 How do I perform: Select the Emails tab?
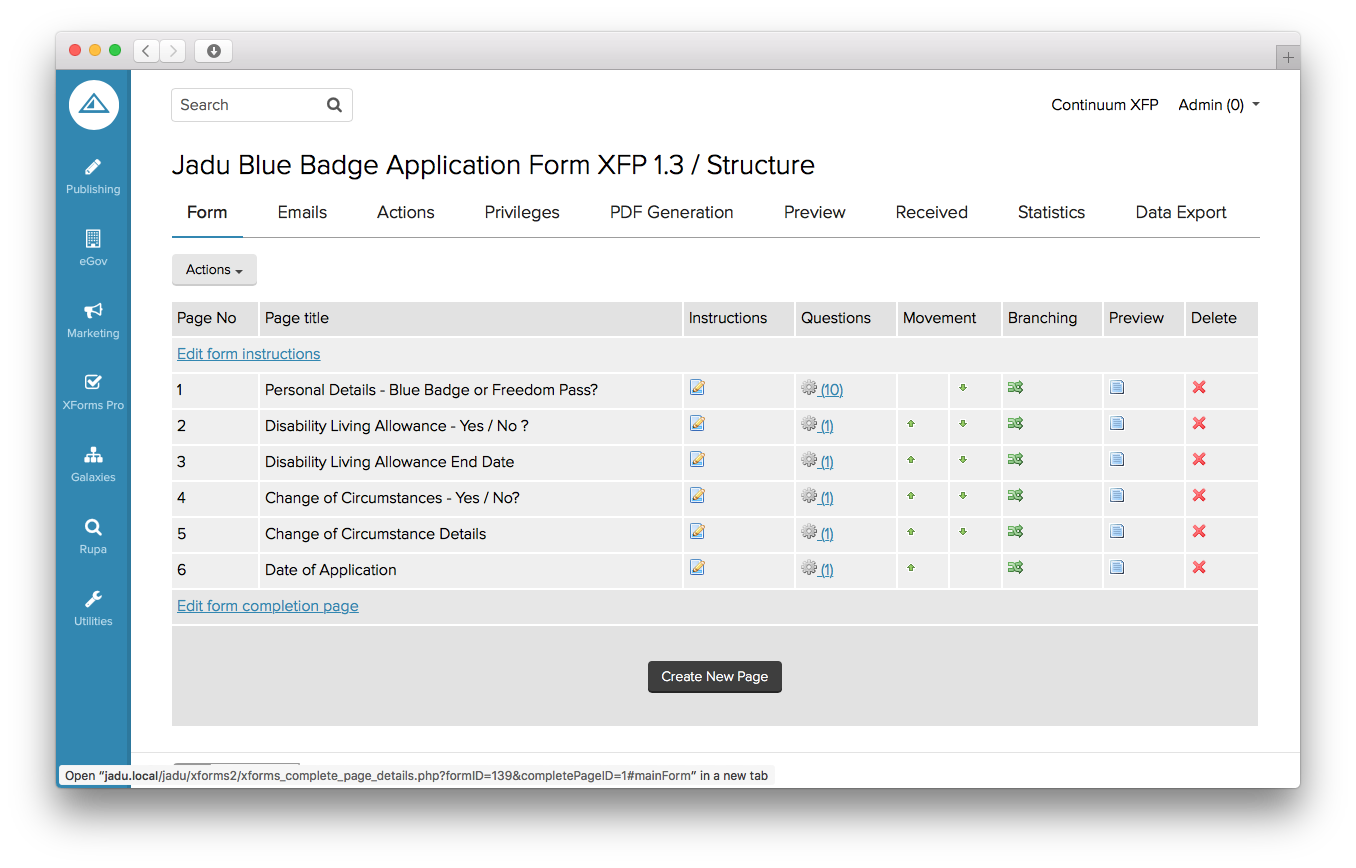coord(302,212)
